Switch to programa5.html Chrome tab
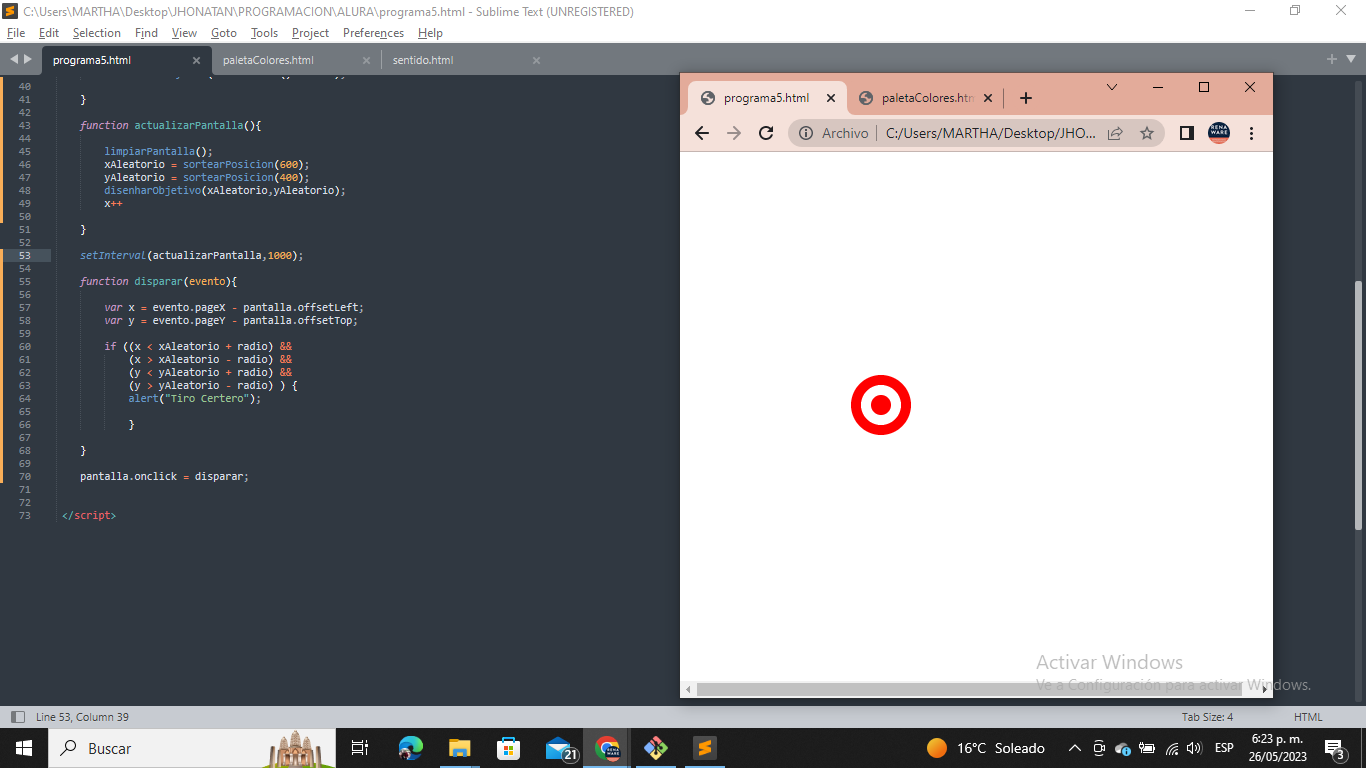 [766, 98]
